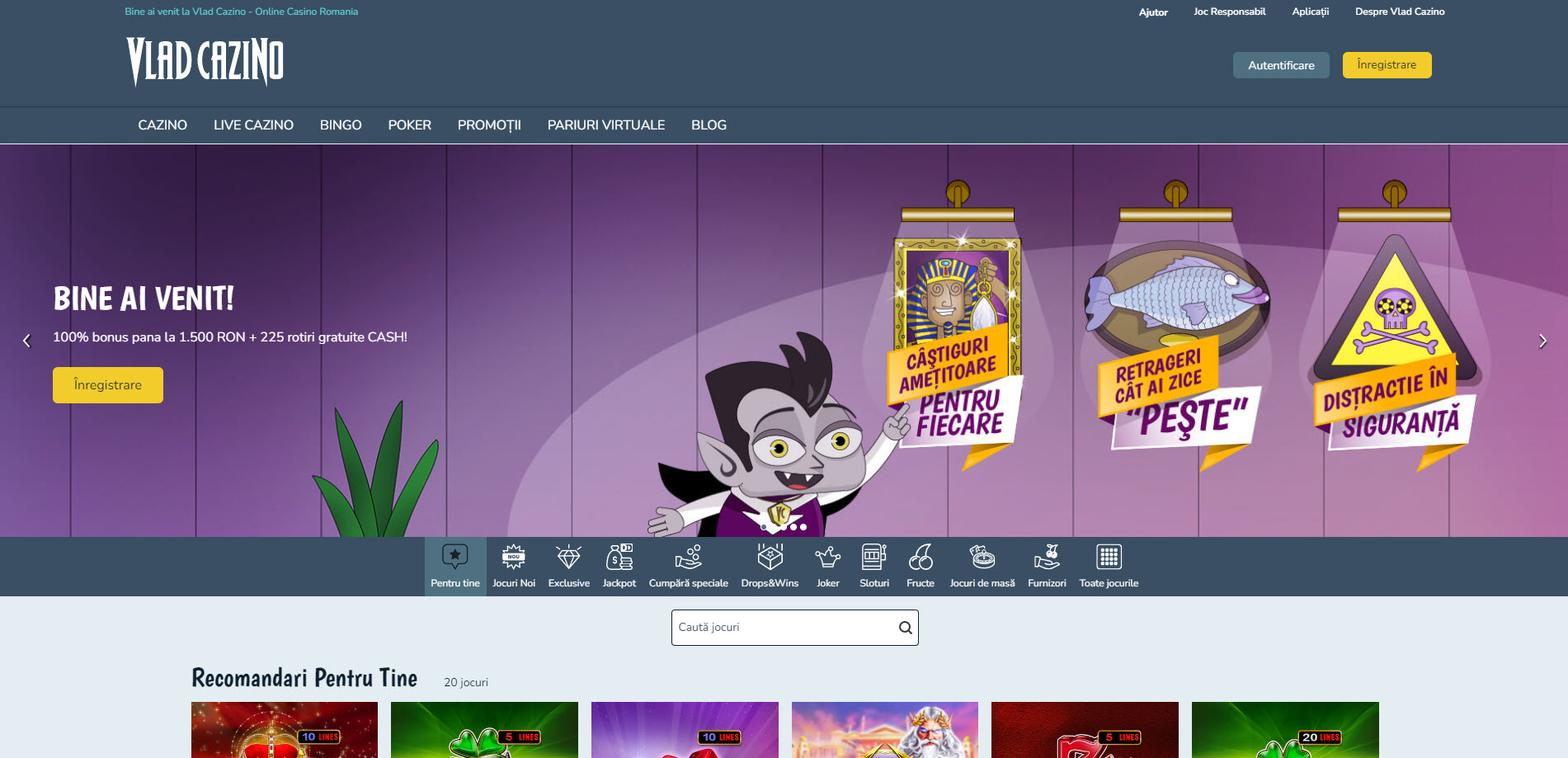Select the first active carousel dot

pos(764,527)
